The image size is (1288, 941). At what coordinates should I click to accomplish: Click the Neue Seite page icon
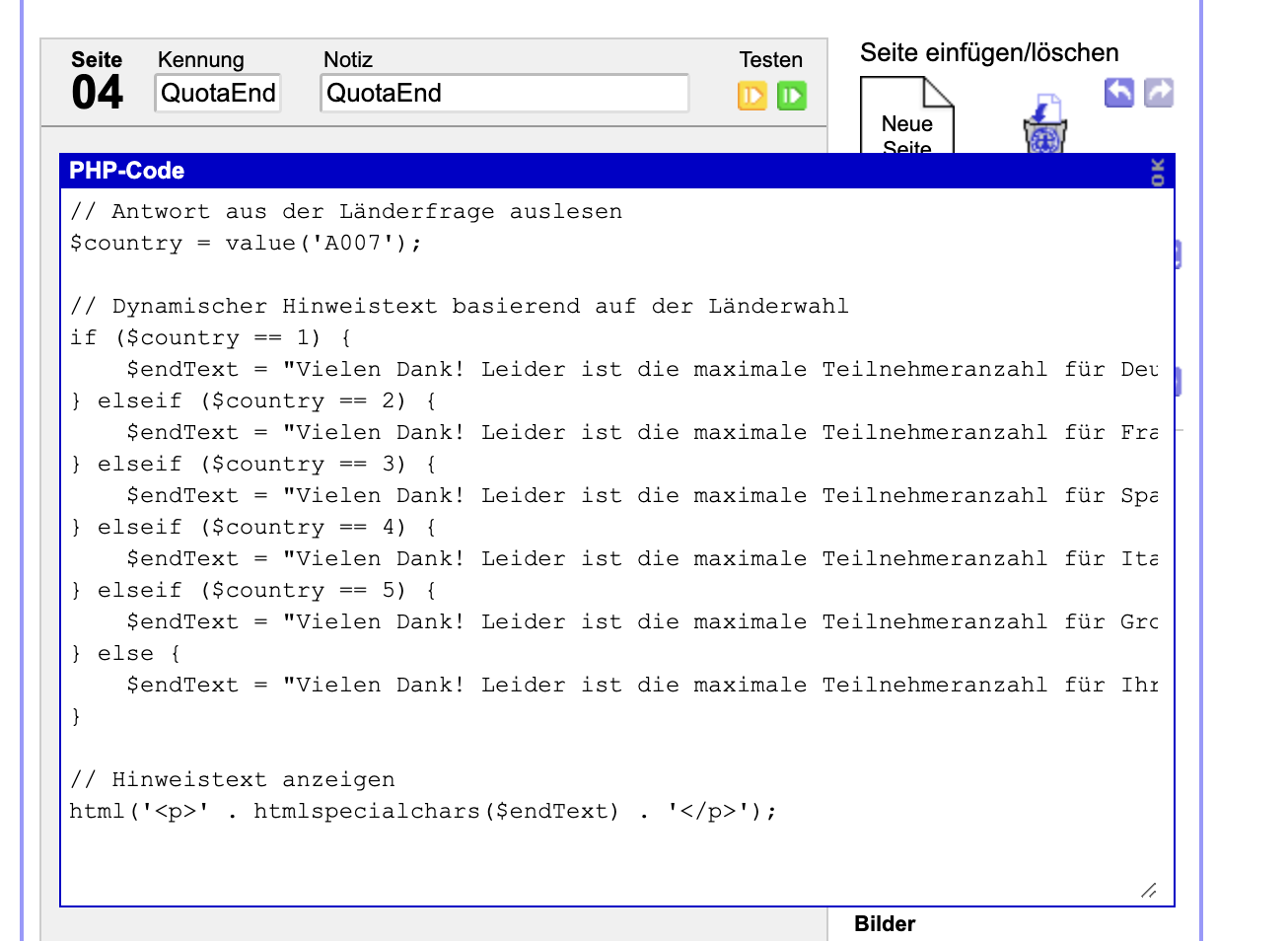coord(907,115)
